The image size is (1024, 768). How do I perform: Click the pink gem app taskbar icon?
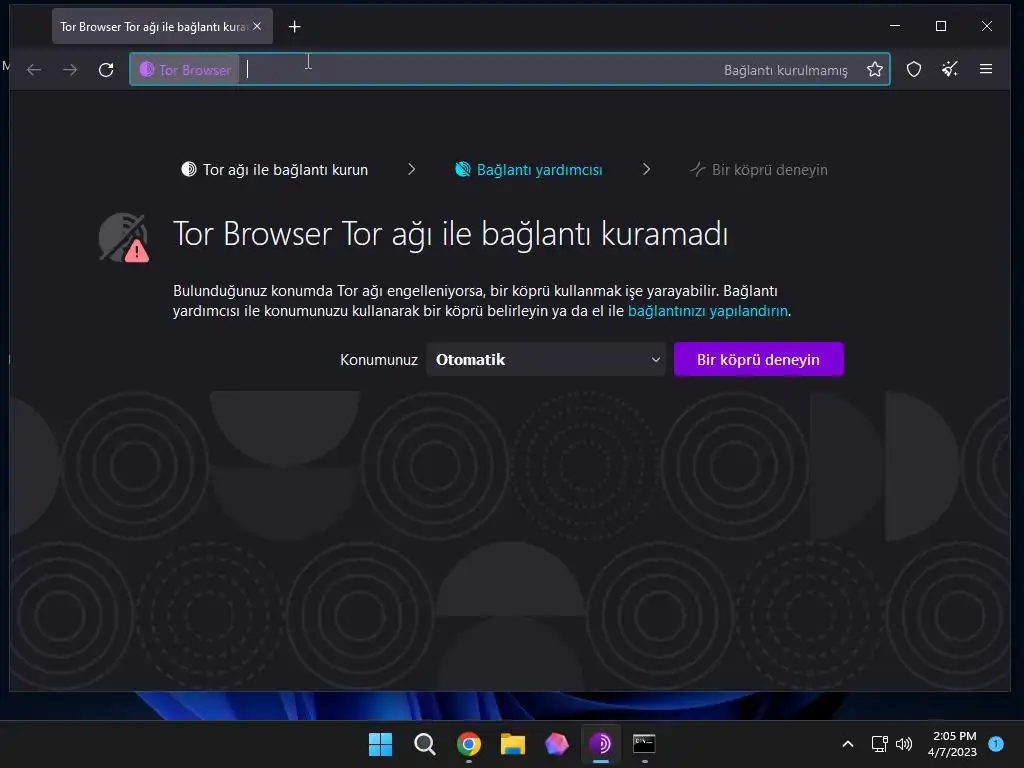[556, 744]
